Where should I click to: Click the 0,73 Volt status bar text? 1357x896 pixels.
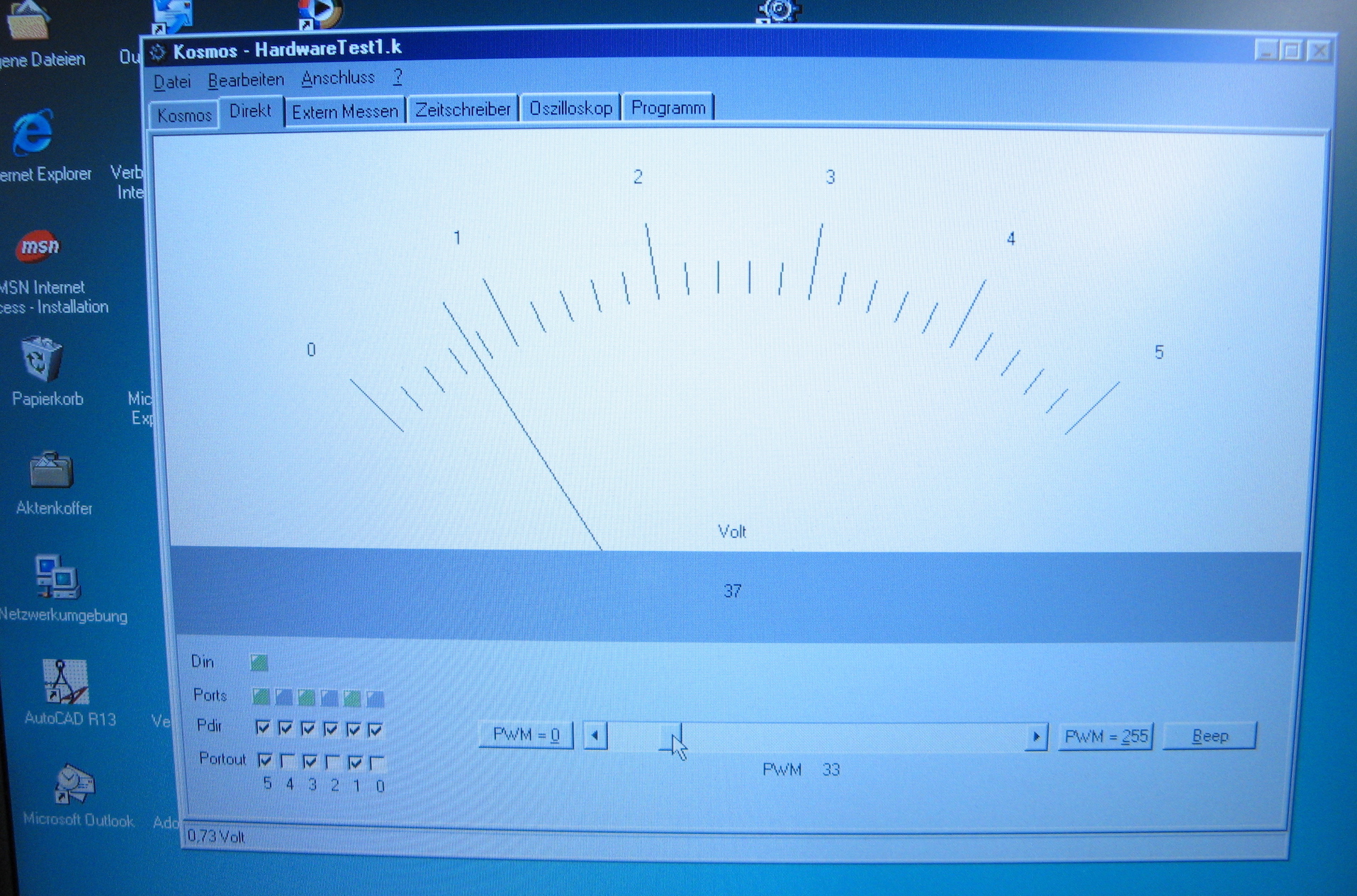click(216, 837)
